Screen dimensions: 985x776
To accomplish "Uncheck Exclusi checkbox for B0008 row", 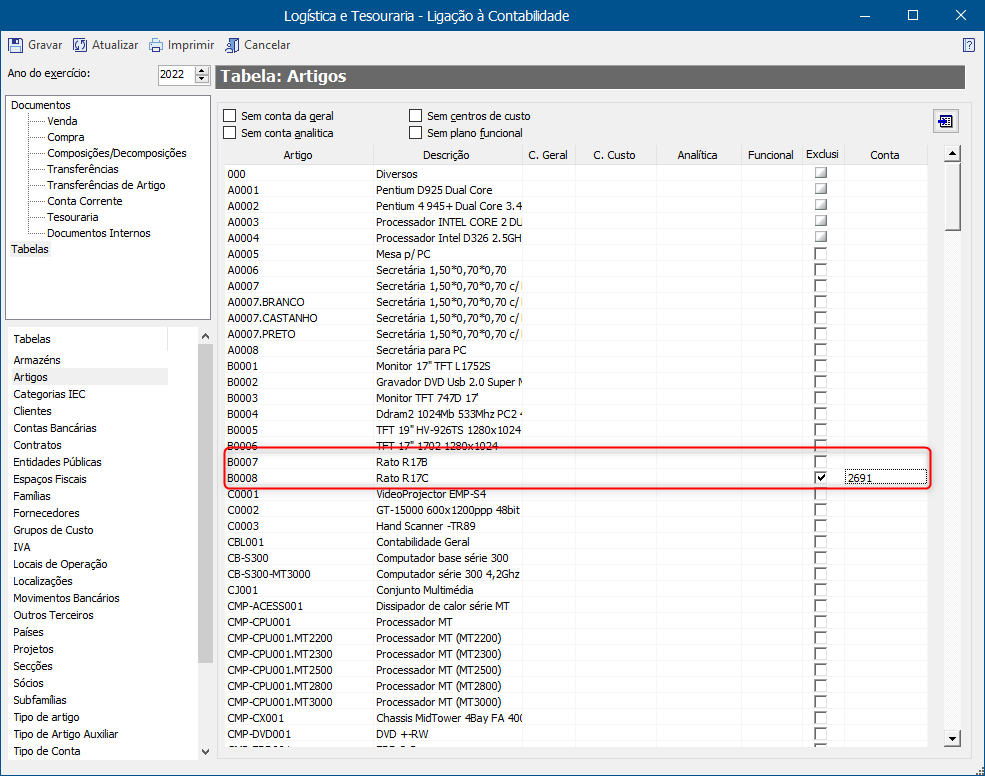I will click(x=821, y=478).
